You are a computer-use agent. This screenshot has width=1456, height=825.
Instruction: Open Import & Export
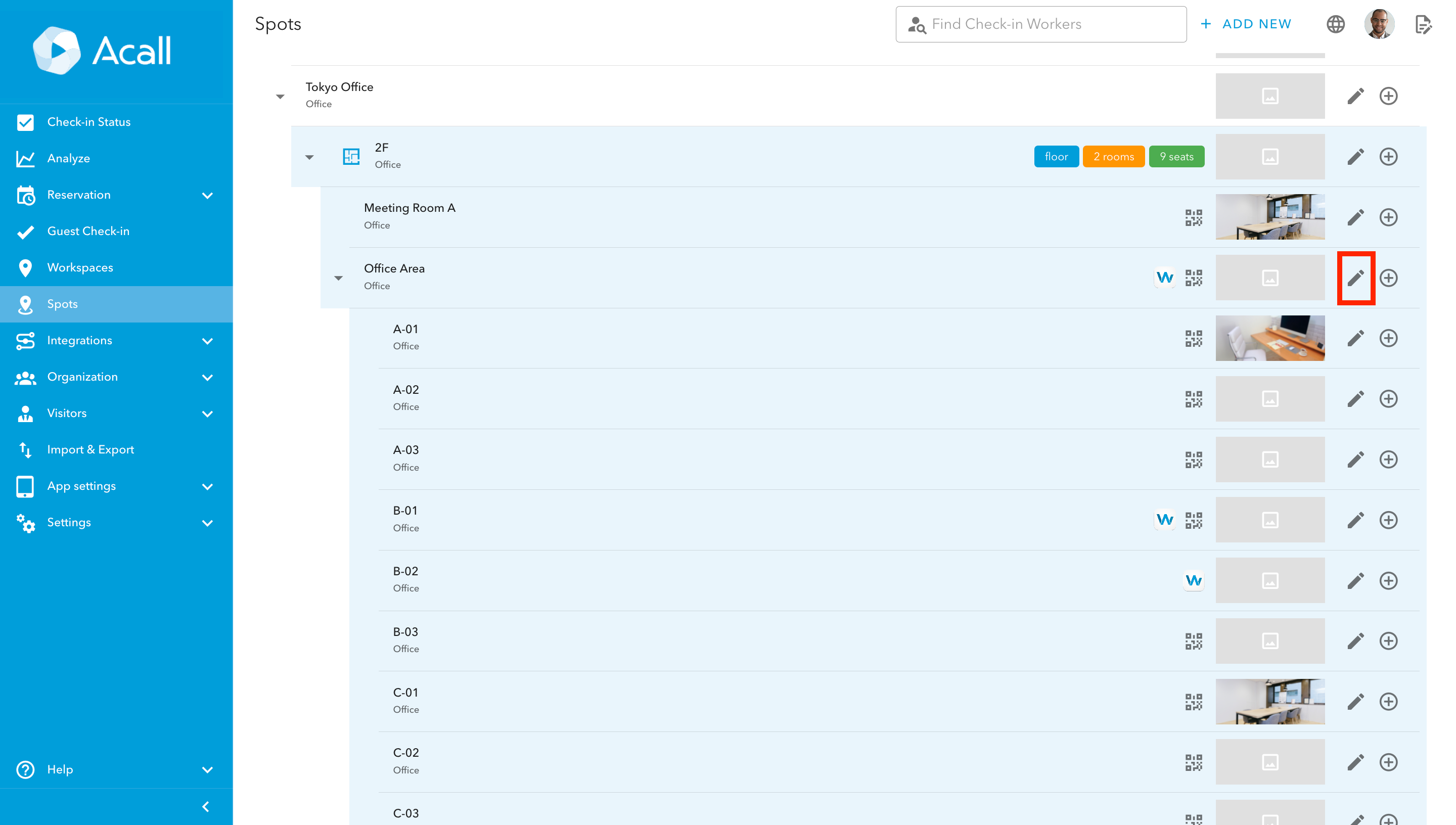pos(116,450)
